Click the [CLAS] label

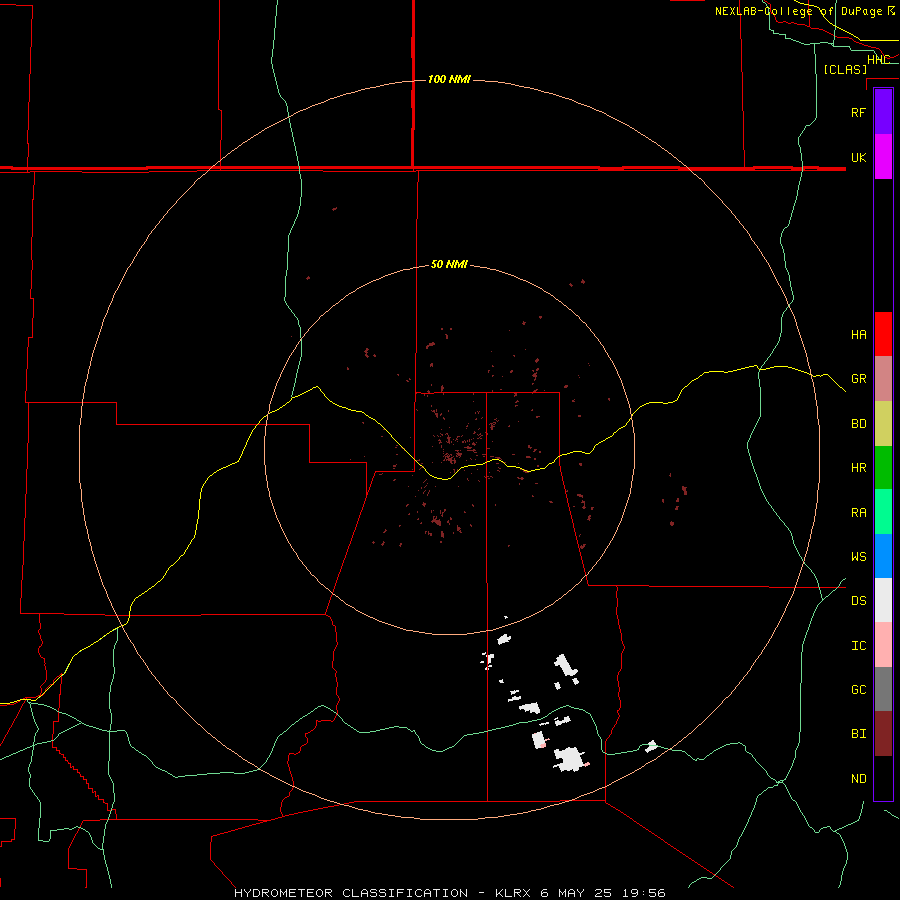click(x=845, y=69)
